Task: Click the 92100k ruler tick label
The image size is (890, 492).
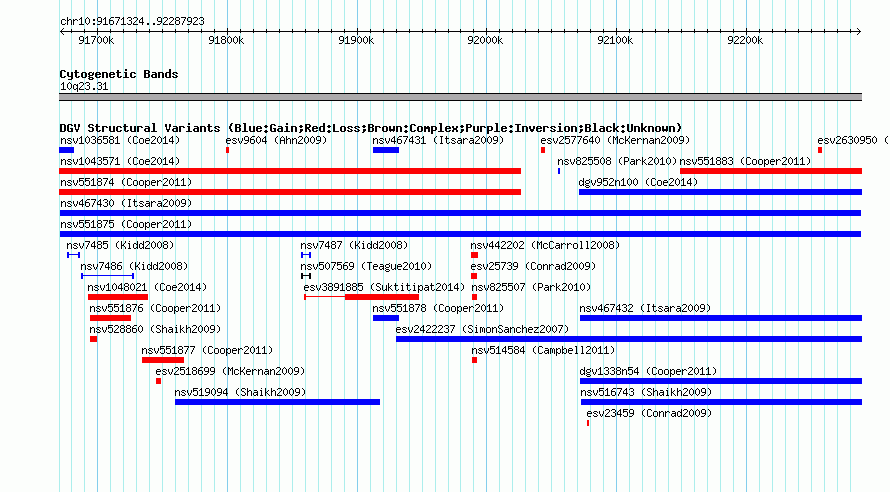Action: (615, 40)
